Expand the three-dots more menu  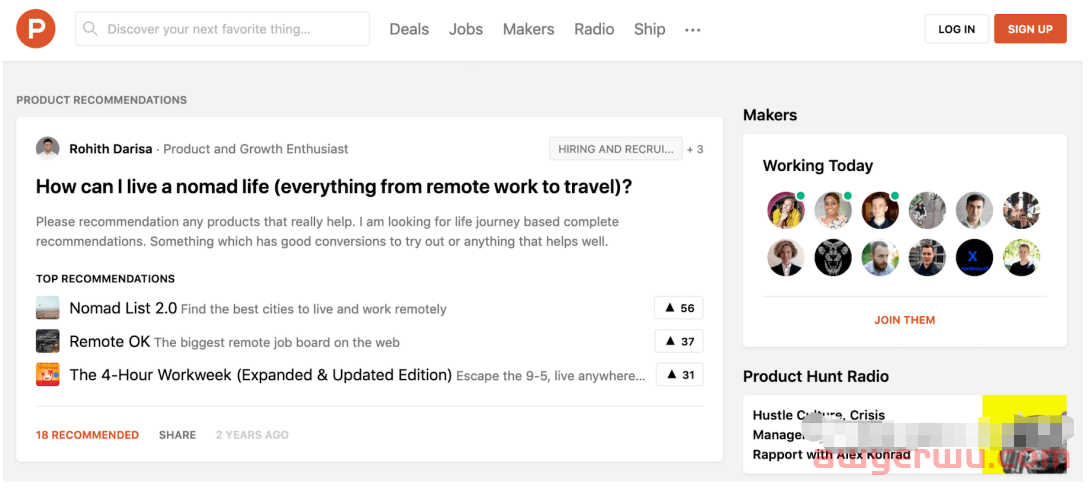(x=692, y=30)
